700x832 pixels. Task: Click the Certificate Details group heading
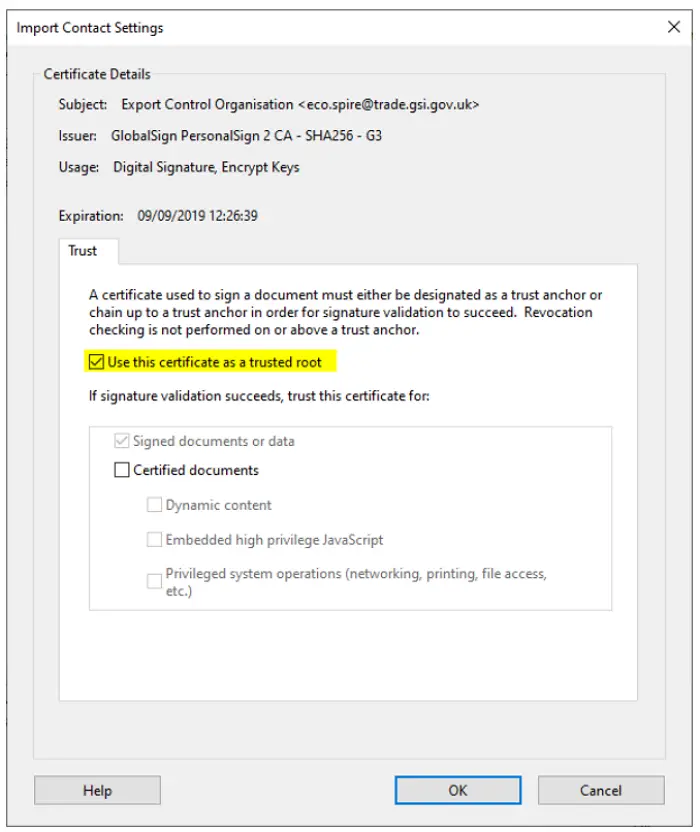click(97, 74)
